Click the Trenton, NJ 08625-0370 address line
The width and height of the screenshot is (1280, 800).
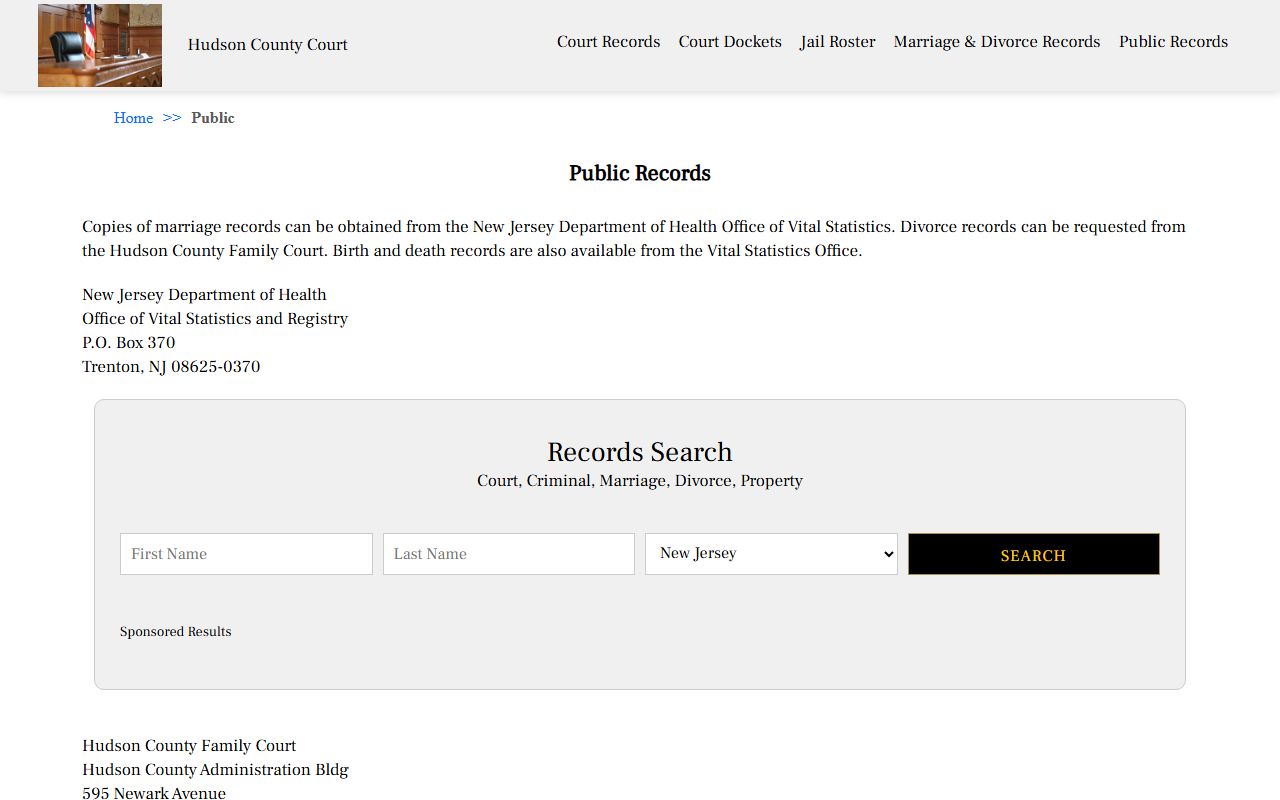[x=171, y=367]
